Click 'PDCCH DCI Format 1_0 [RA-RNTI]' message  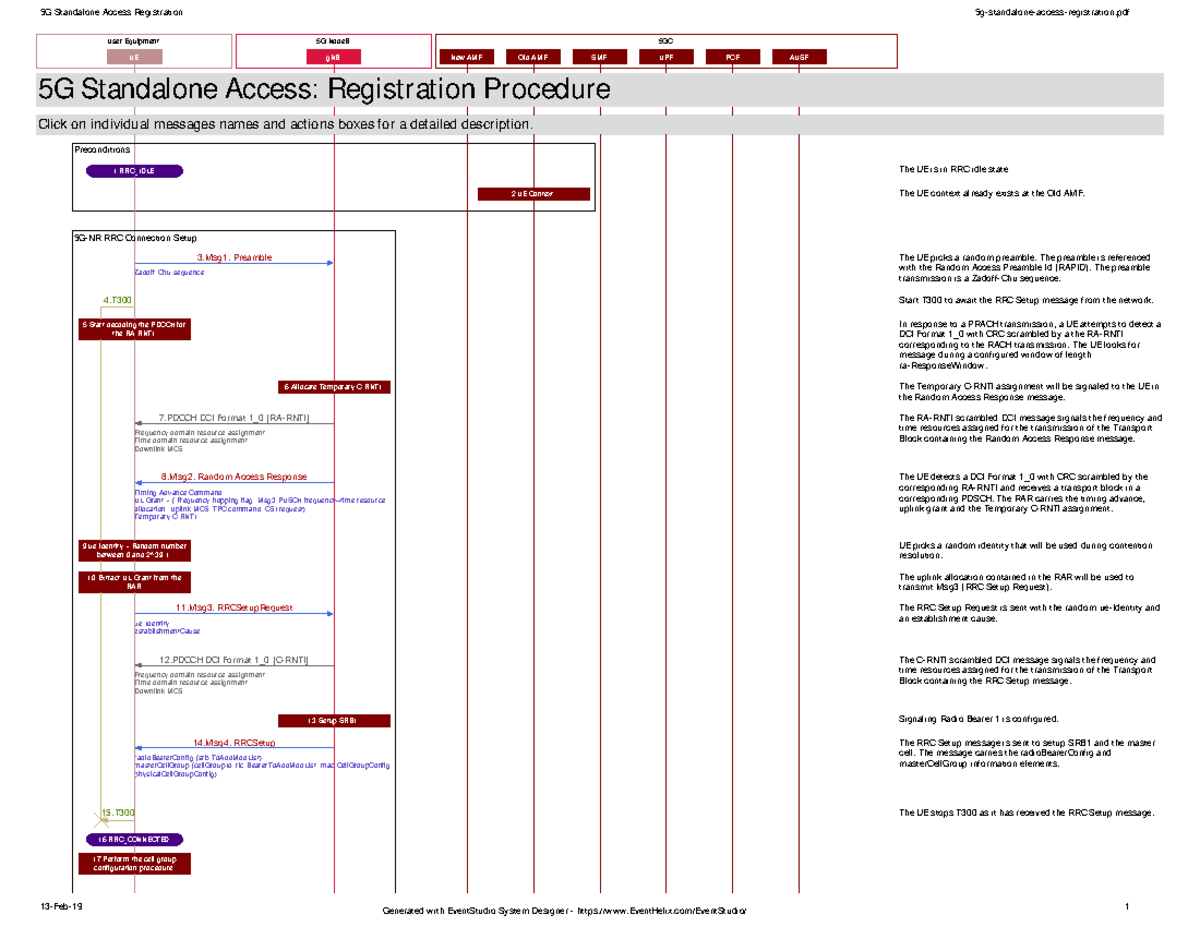coord(234,417)
